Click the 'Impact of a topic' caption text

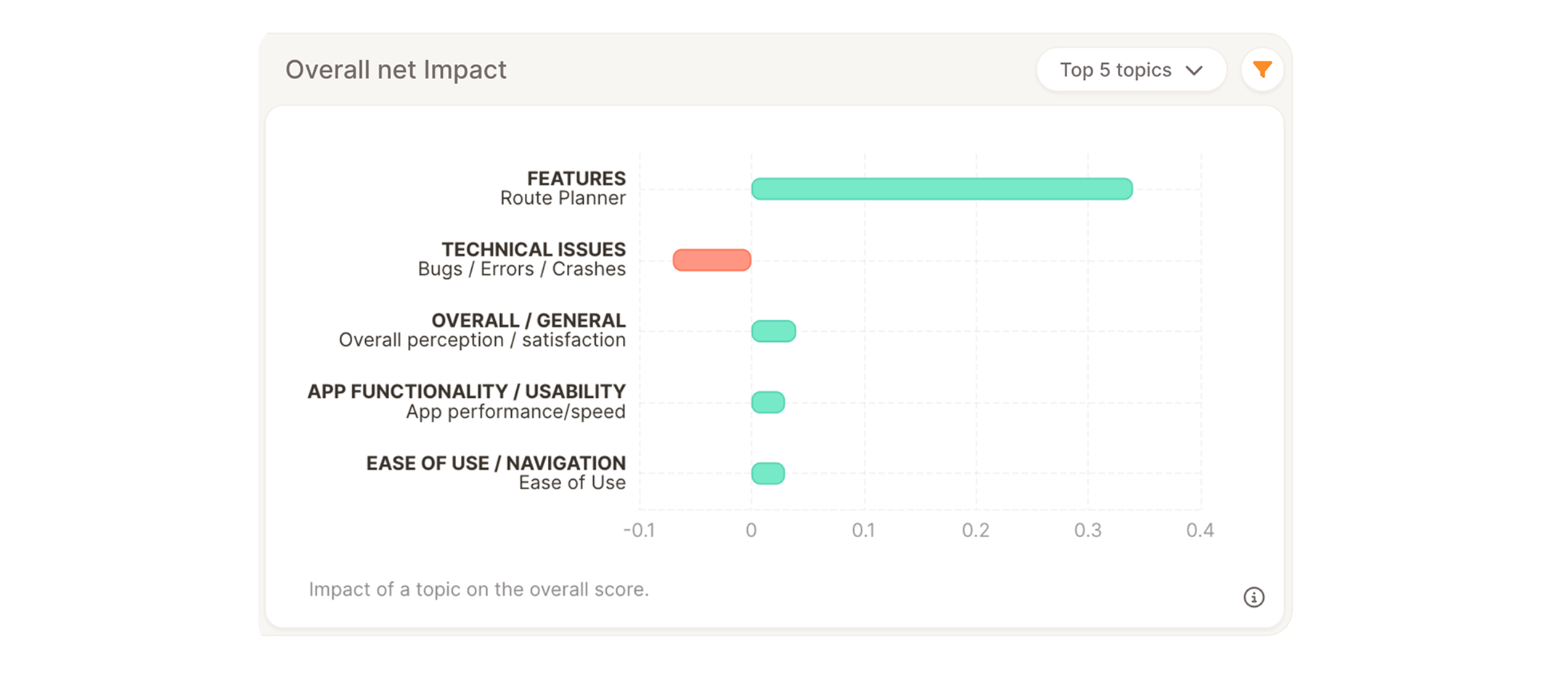coord(478,589)
